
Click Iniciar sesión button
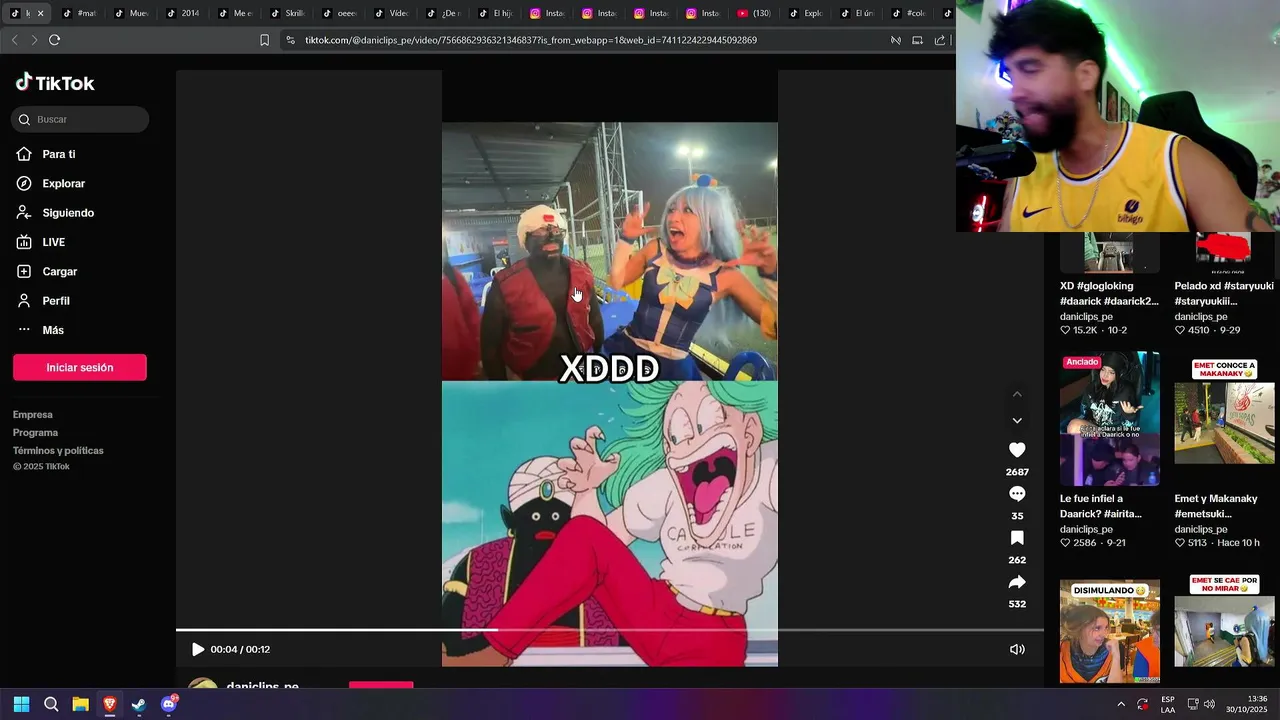point(80,367)
